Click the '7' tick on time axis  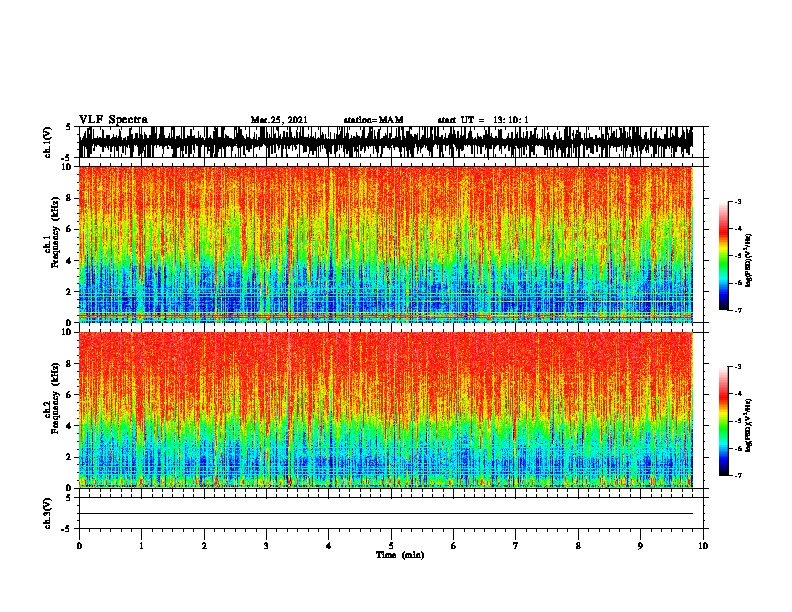516,546
